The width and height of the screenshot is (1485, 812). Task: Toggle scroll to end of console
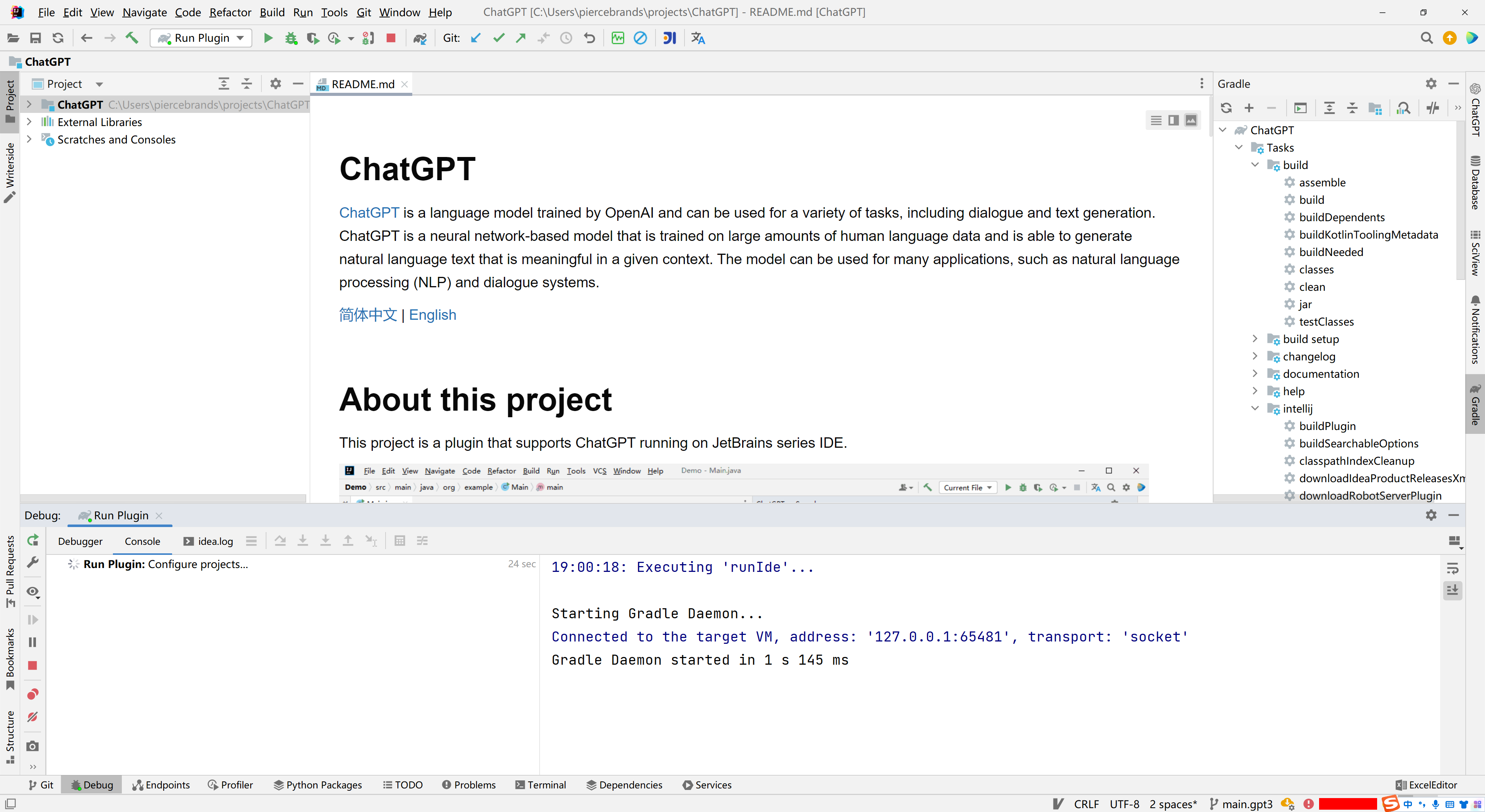(1453, 590)
